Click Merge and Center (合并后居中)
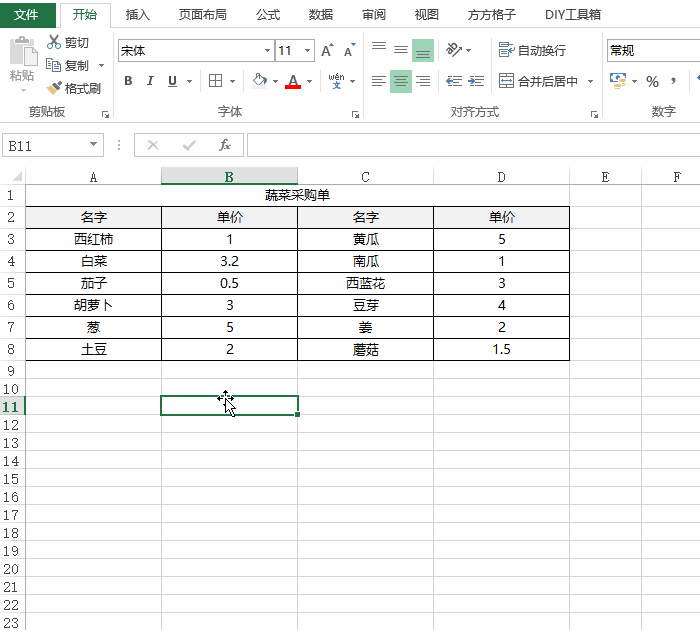Image resolution: width=700 pixels, height=630 pixels. (x=538, y=81)
